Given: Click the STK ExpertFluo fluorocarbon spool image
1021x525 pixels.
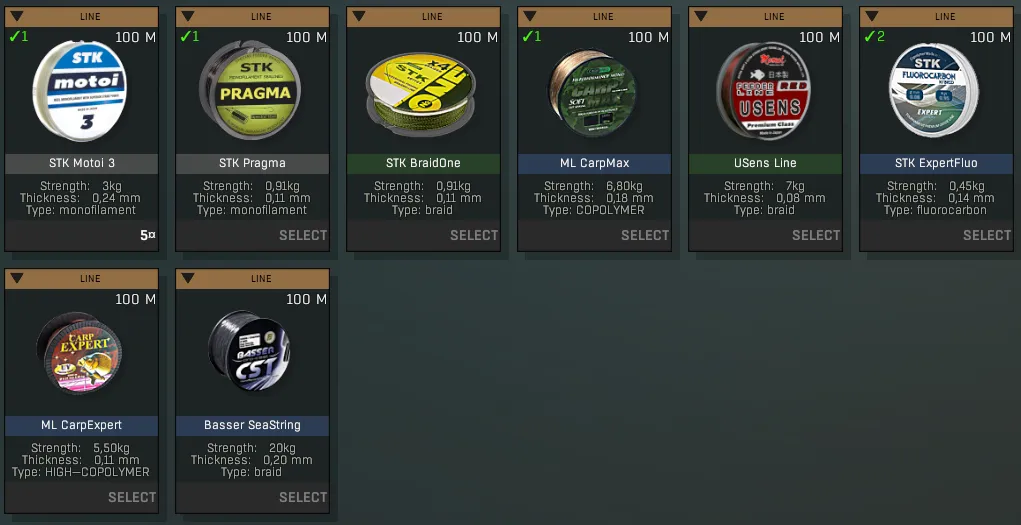Looking at the screenshot, I should tap(934, 91).
